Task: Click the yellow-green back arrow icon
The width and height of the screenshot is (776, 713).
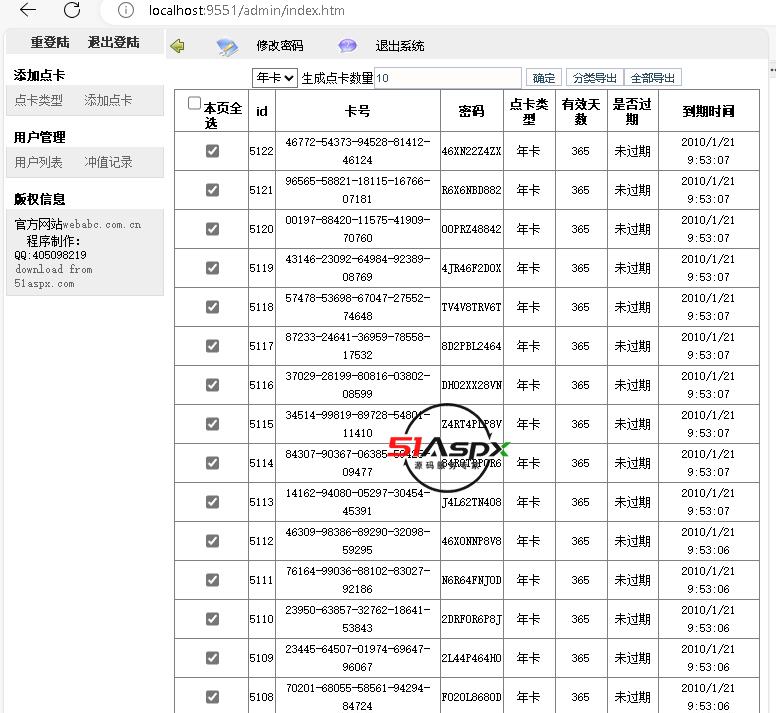Action: (x=177, y=46)
